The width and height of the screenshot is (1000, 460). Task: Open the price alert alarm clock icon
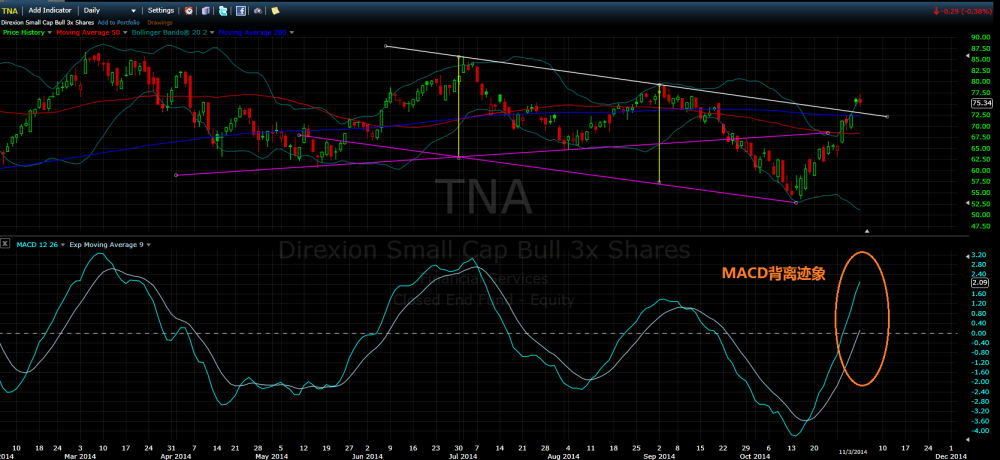click(x=189, y=11)
